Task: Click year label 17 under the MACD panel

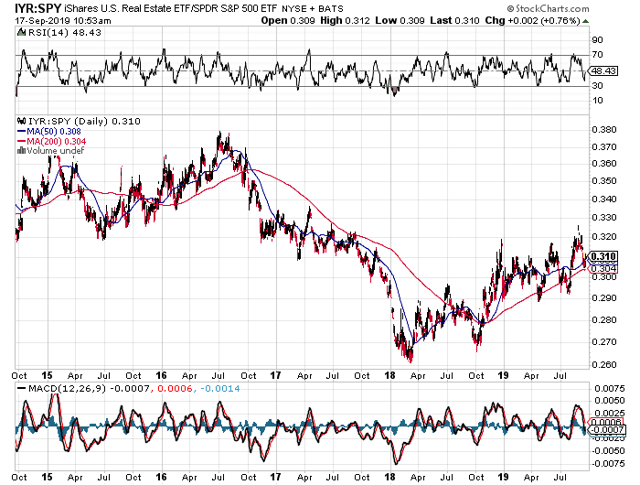Action: tap(276, 477)
